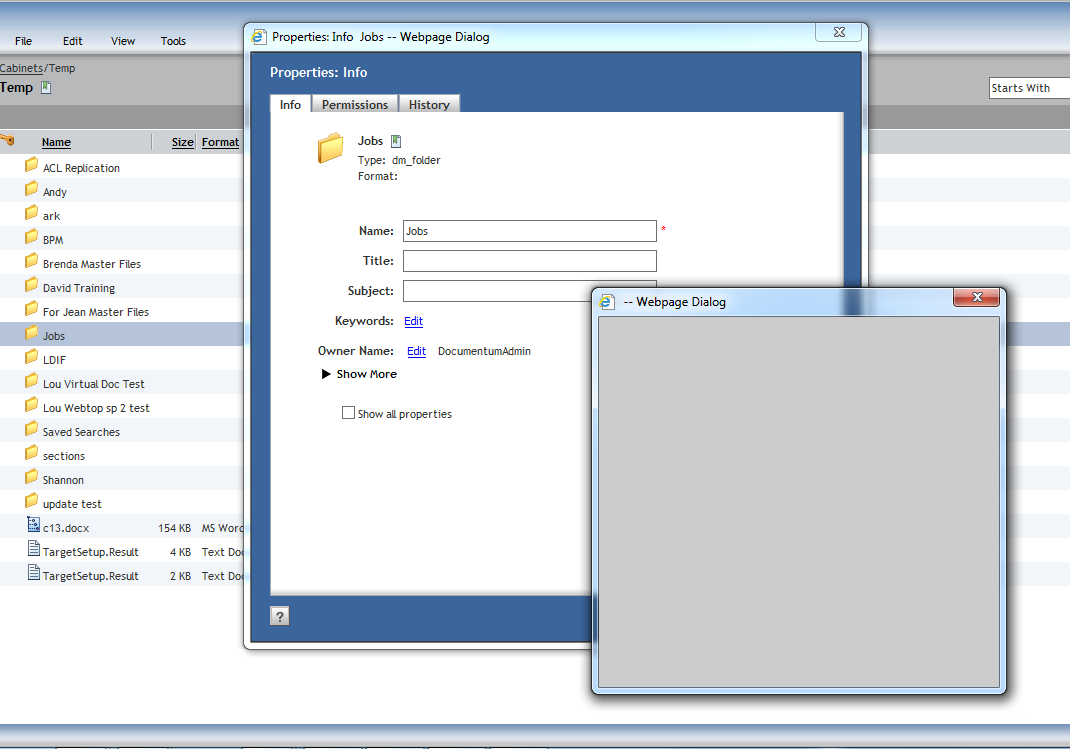Expand the Show More section
Image resolution: width=1070 pixels, height=749 pixels.
coord(359,374)
